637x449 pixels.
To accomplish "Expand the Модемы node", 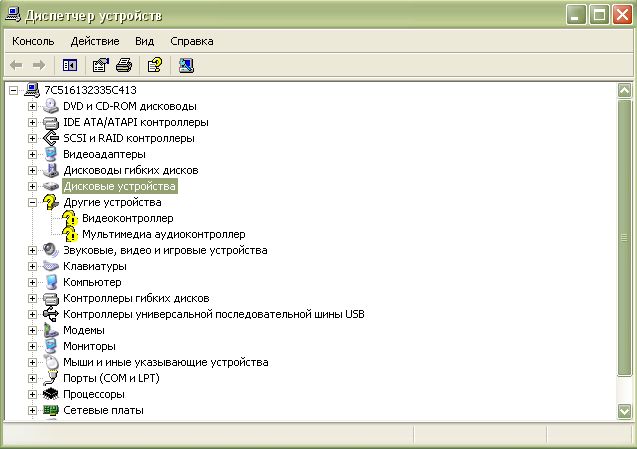I will pyautogui.click(x=32, y=330).
